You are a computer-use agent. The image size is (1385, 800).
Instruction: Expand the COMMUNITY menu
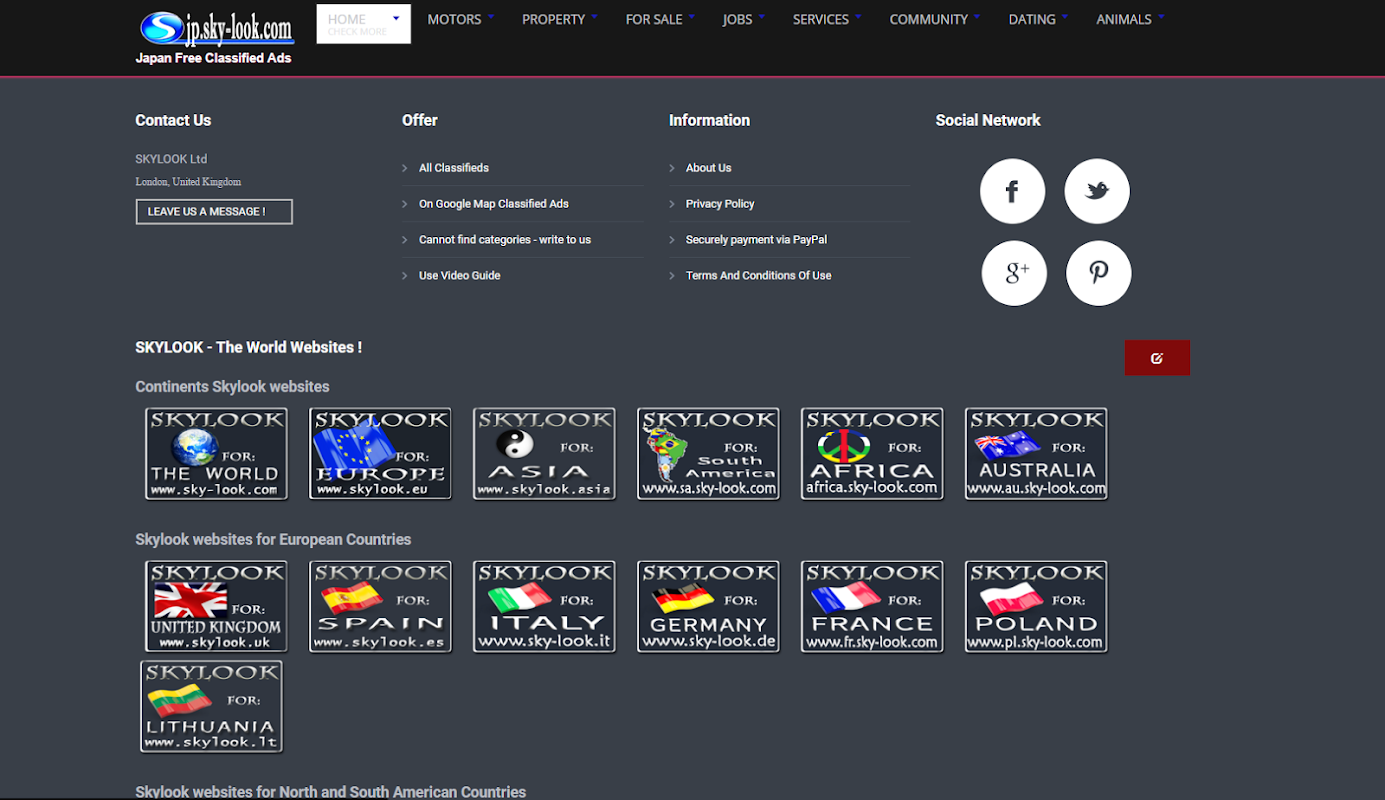pyautogui.click(x=935, y=19)
